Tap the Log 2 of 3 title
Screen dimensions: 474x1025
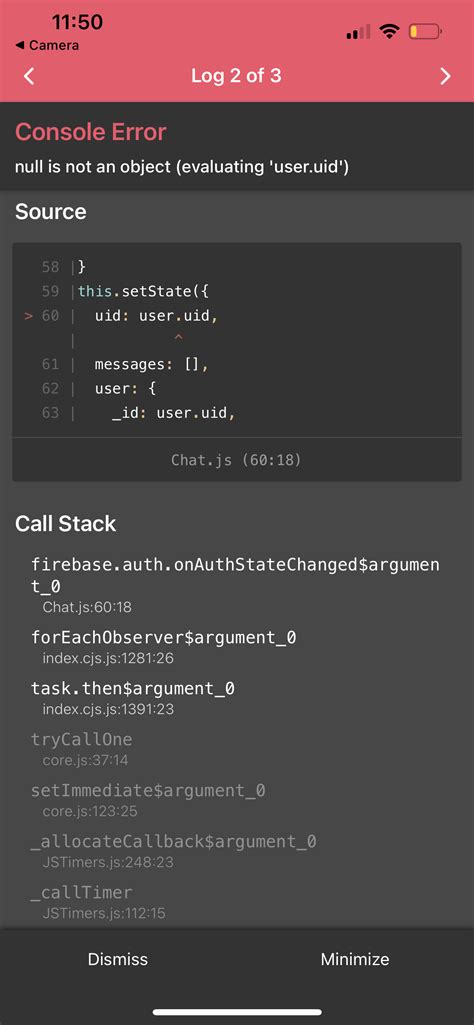[236, 76]
